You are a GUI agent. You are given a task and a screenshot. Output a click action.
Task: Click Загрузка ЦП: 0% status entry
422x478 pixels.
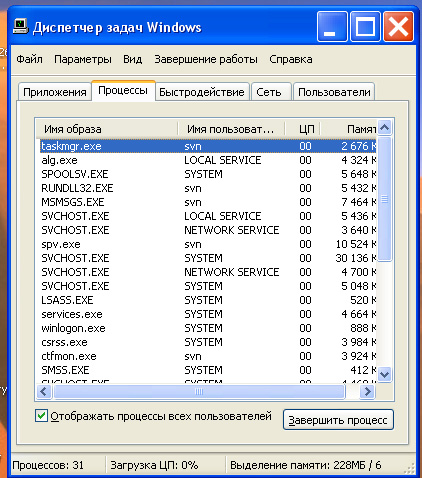[x=154, y=465]
